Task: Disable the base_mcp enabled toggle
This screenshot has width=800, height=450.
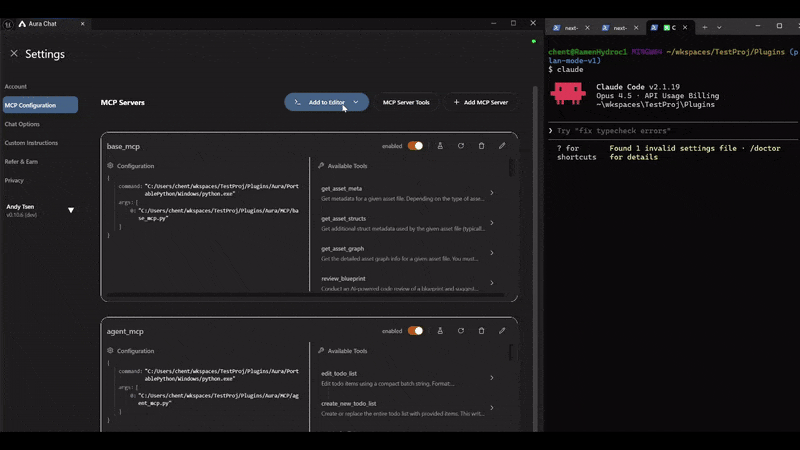Action: pyautogui.click(x=414, y=146)
